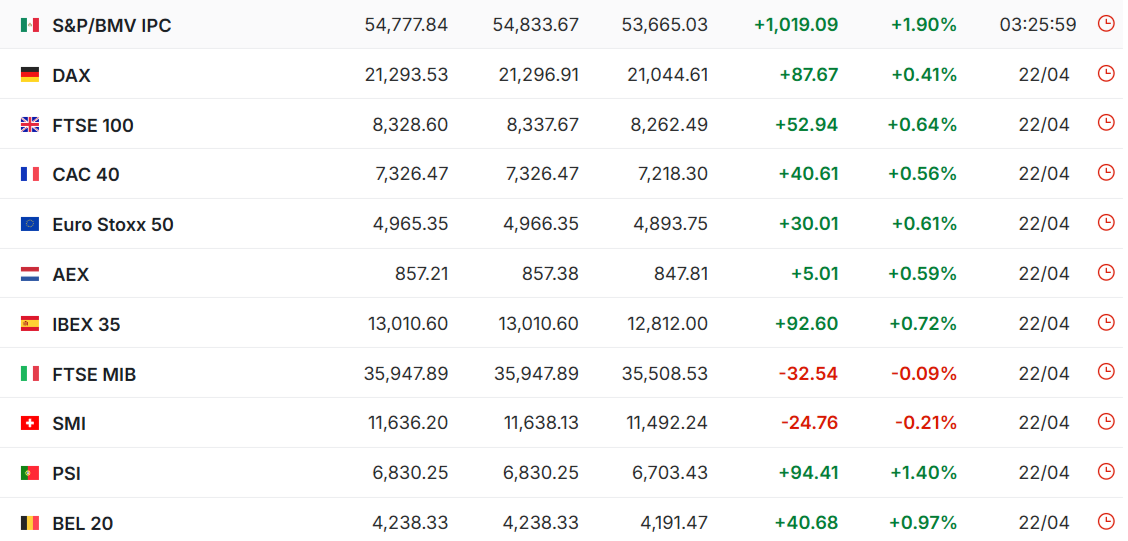Open the Euro Stoxx 50 index page
This screenshot has width=1128, height=541.
(x=113, y=225)
